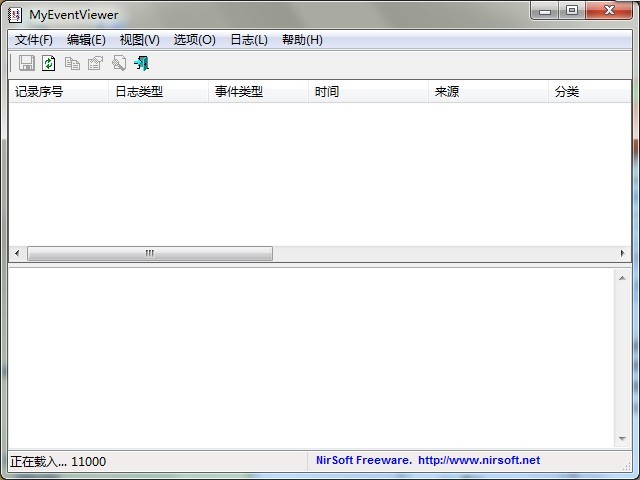This screenshot has width=640, height=480.
Task: Open the 编辑(E) menu
Action: pos(86,40)
